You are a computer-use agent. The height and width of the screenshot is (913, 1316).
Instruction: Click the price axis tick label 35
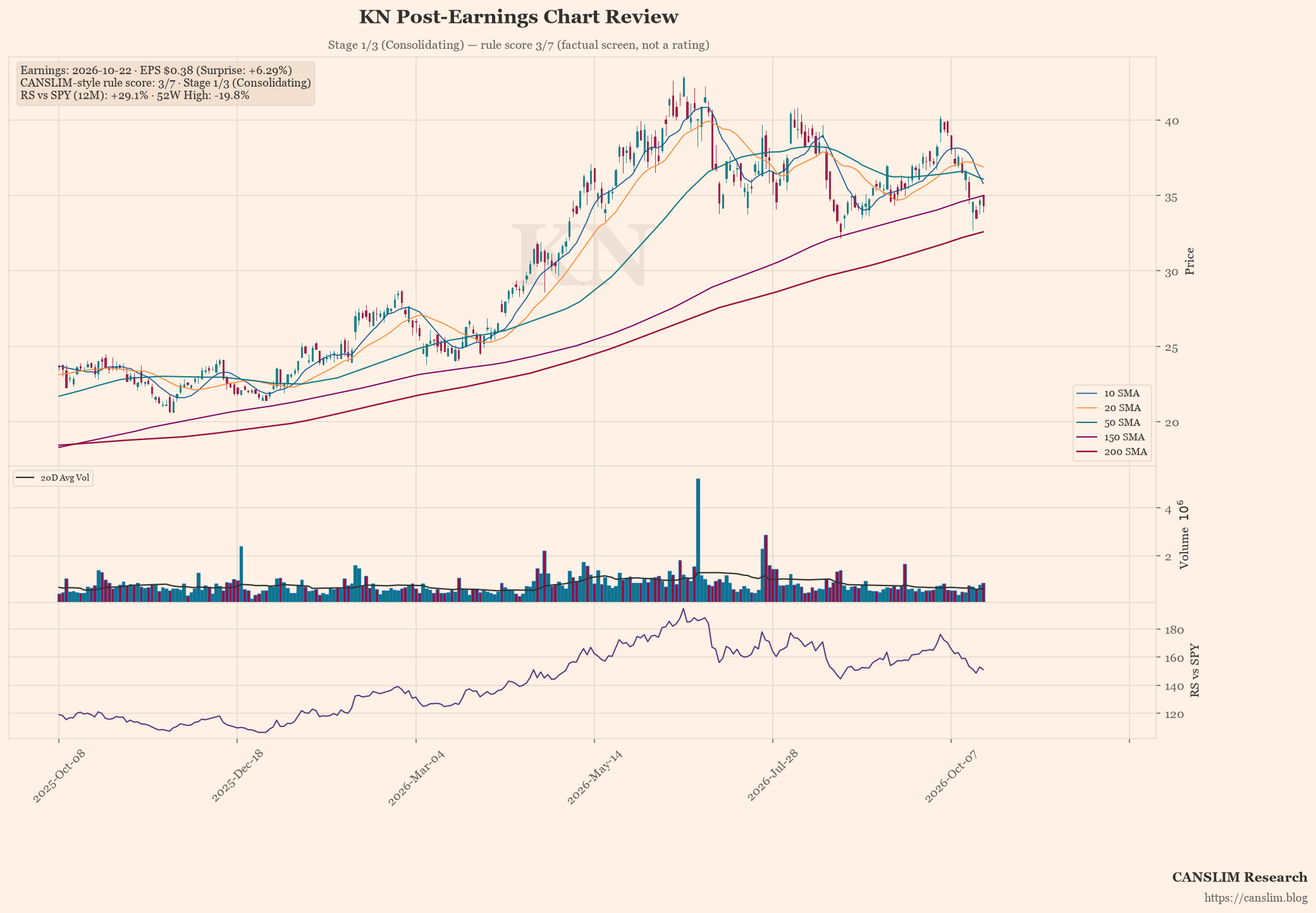click(x=1170, y=197)
